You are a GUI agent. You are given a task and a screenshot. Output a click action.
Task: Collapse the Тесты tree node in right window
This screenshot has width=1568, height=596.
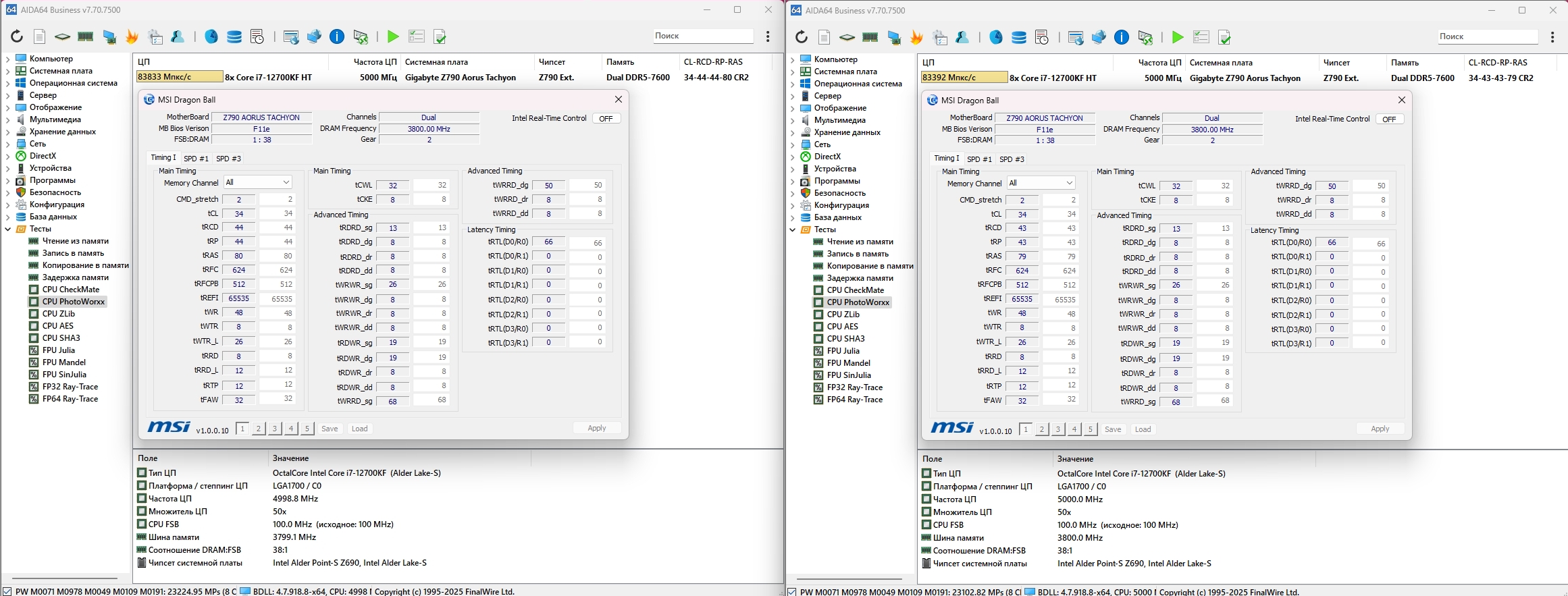point(792,229)
